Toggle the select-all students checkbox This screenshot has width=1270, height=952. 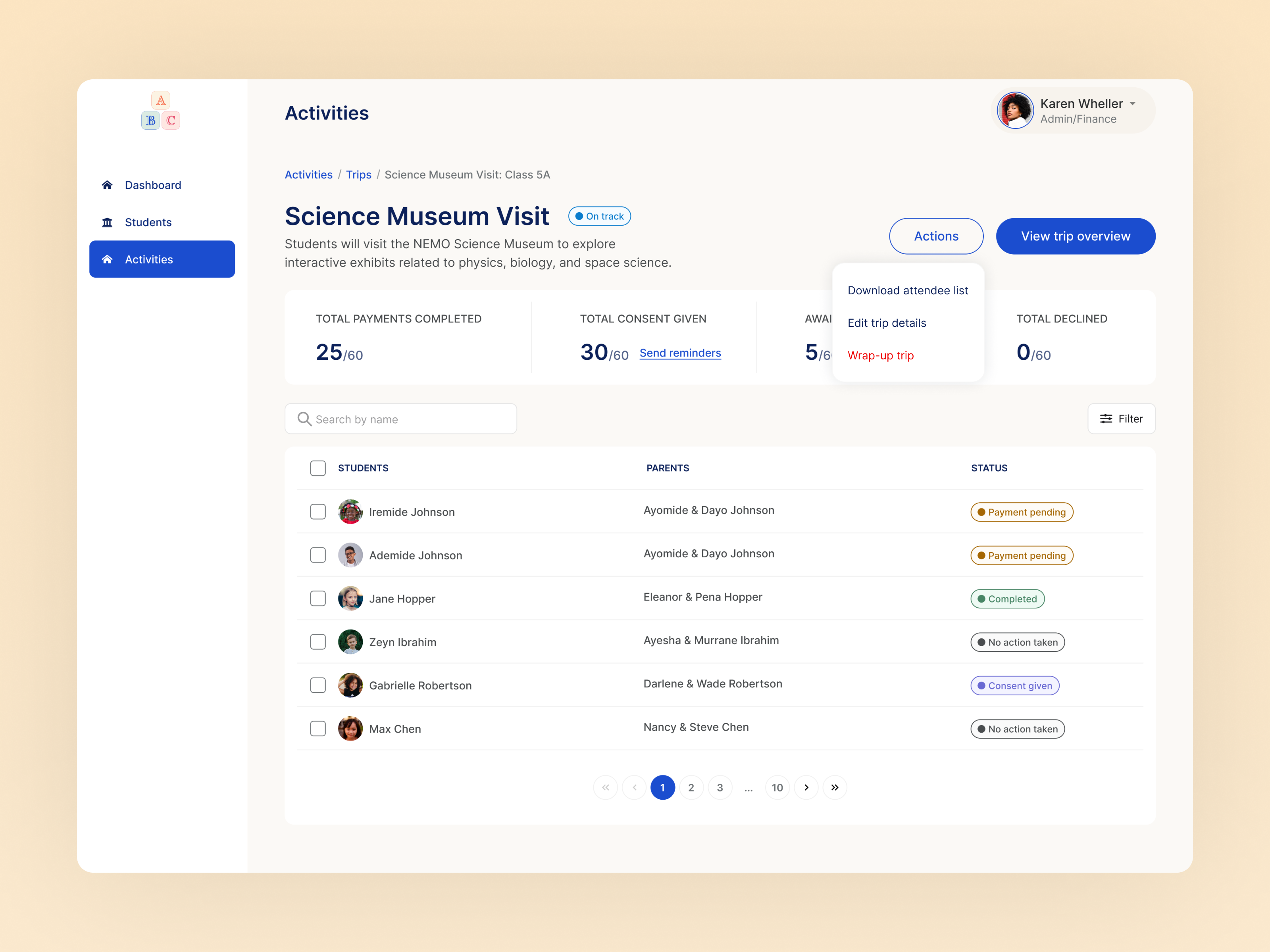coord(318,468)
